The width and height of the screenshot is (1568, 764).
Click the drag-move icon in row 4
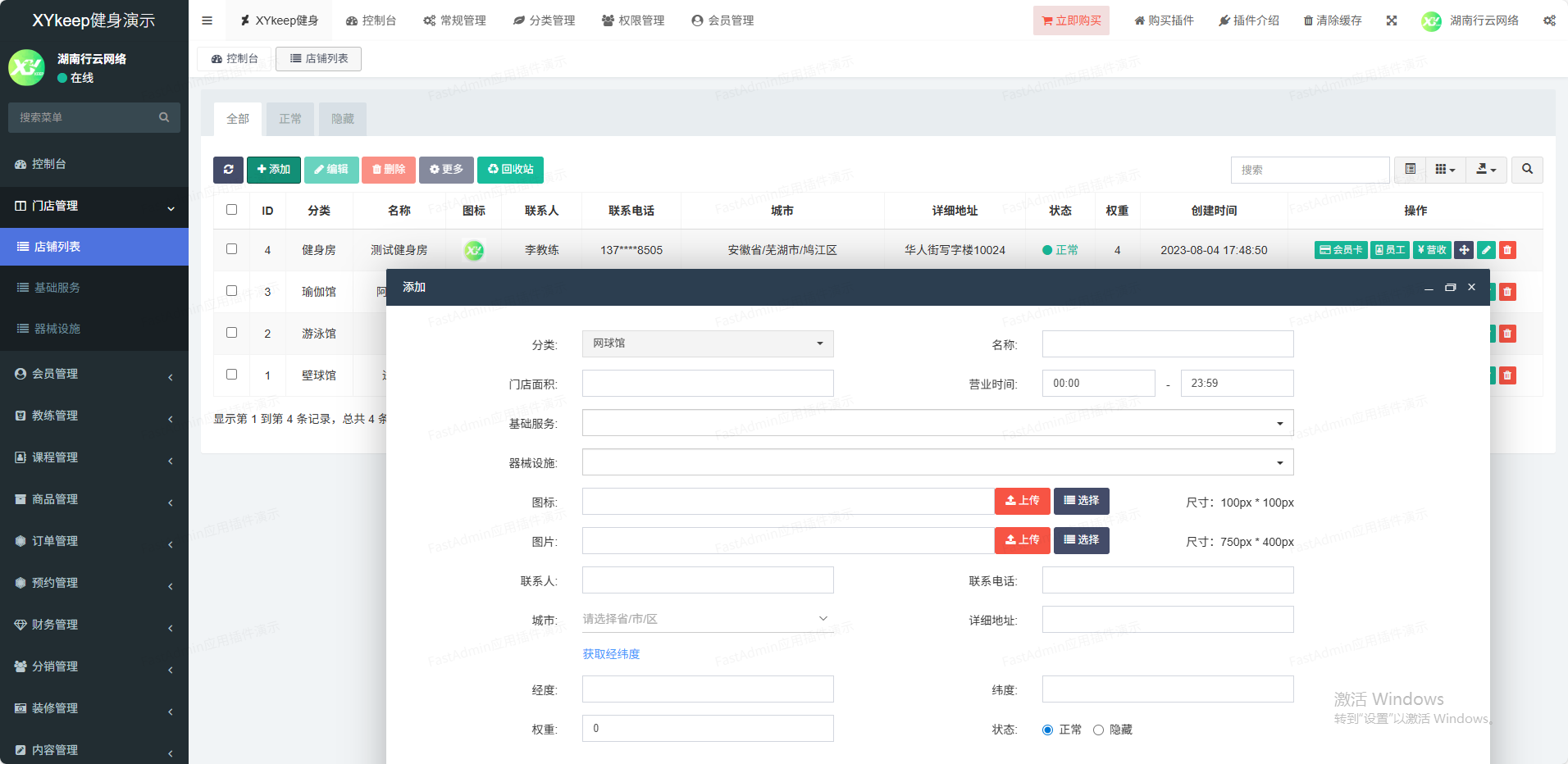pyautogui.click(x=1464, y=250)
